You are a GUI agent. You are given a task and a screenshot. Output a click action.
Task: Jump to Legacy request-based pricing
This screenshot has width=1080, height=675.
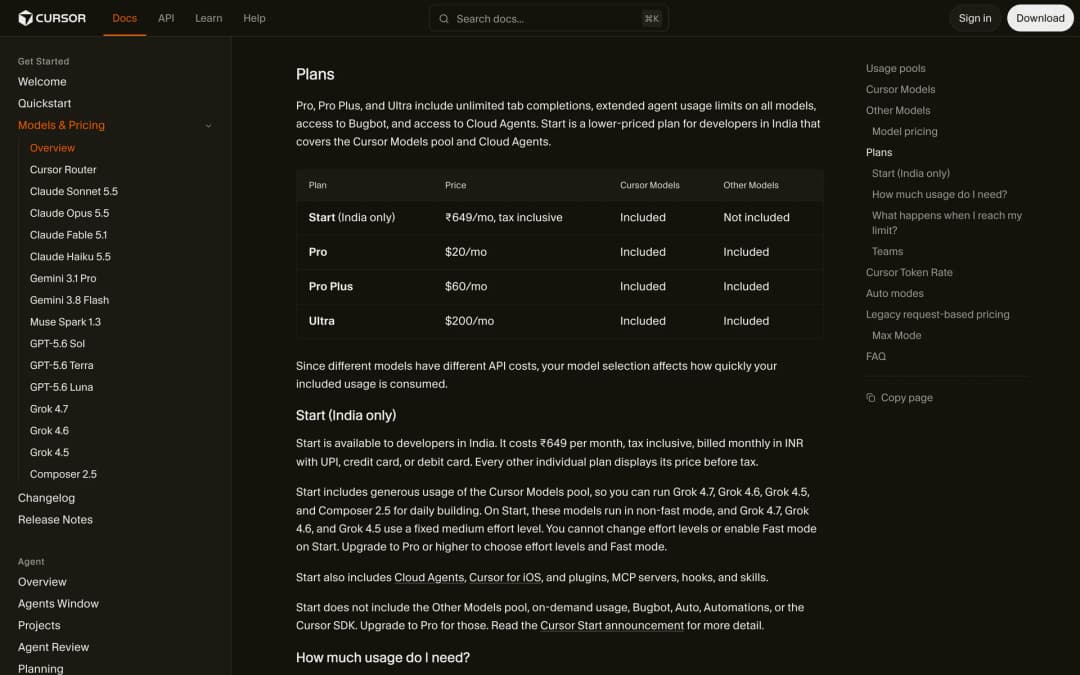click(x=937, y=315)
